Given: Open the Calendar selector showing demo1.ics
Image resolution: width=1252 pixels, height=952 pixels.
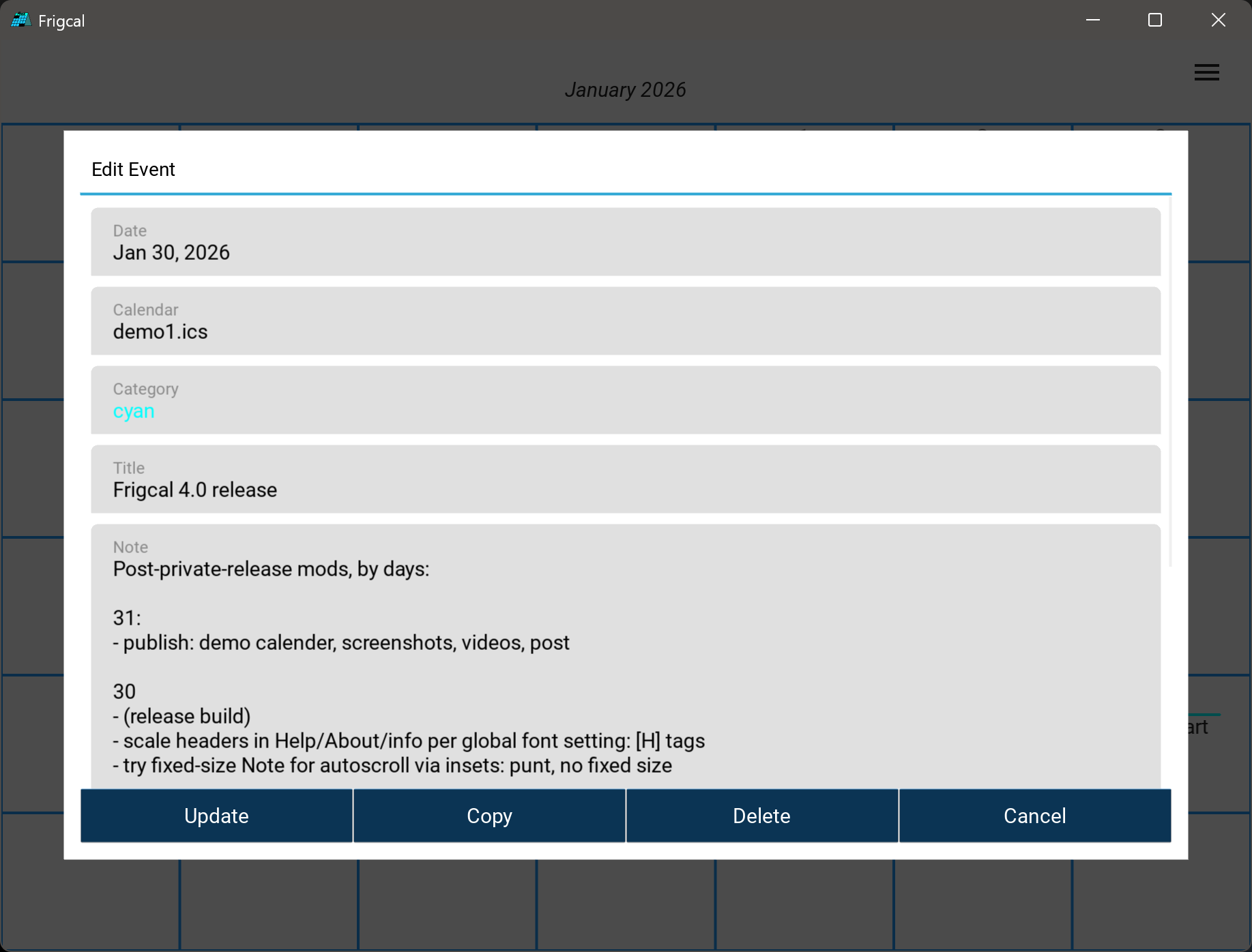Looking at the screenshot, I should tap(625, 321).
